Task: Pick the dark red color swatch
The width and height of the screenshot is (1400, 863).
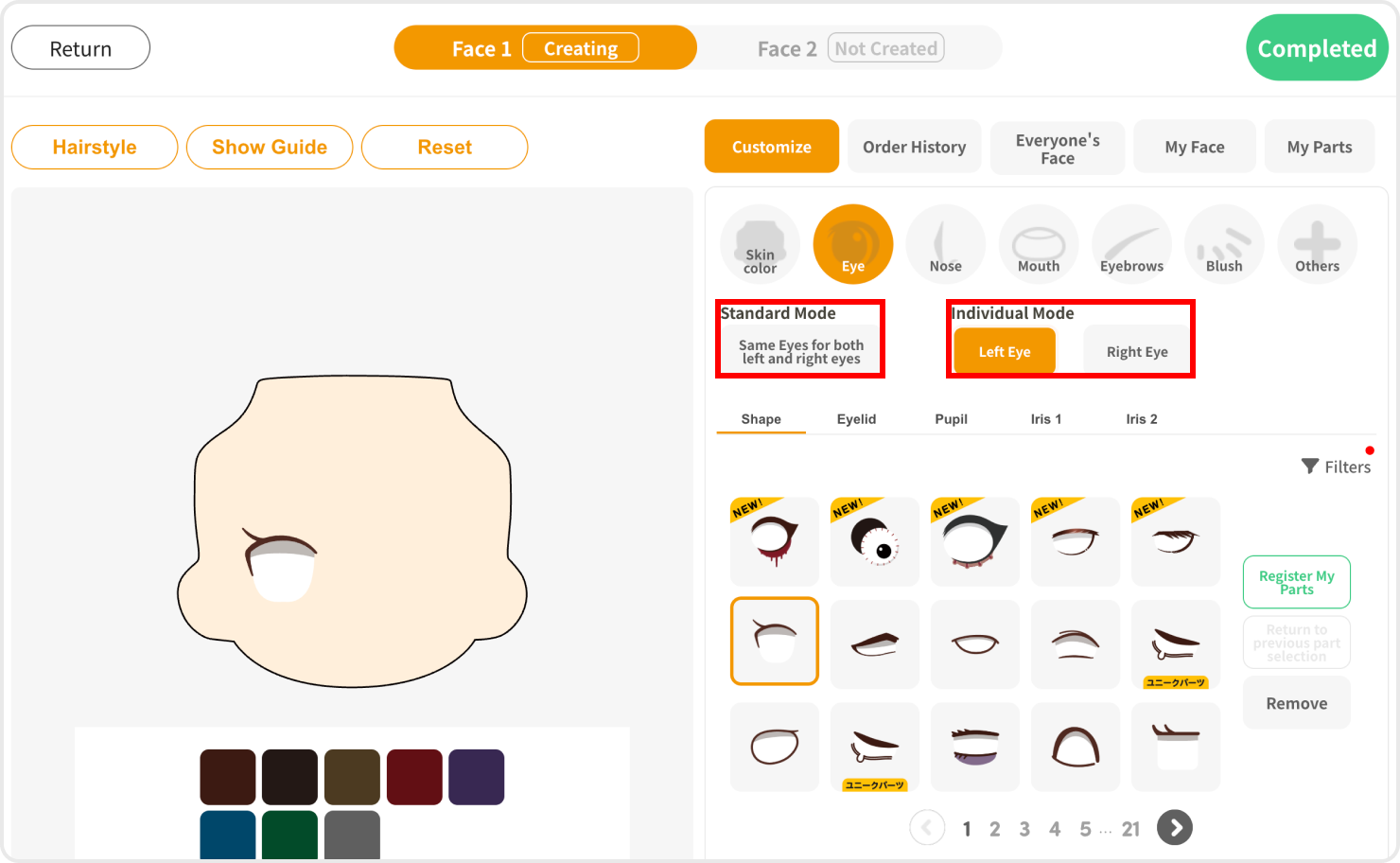Action: click(x=414, y=777)
